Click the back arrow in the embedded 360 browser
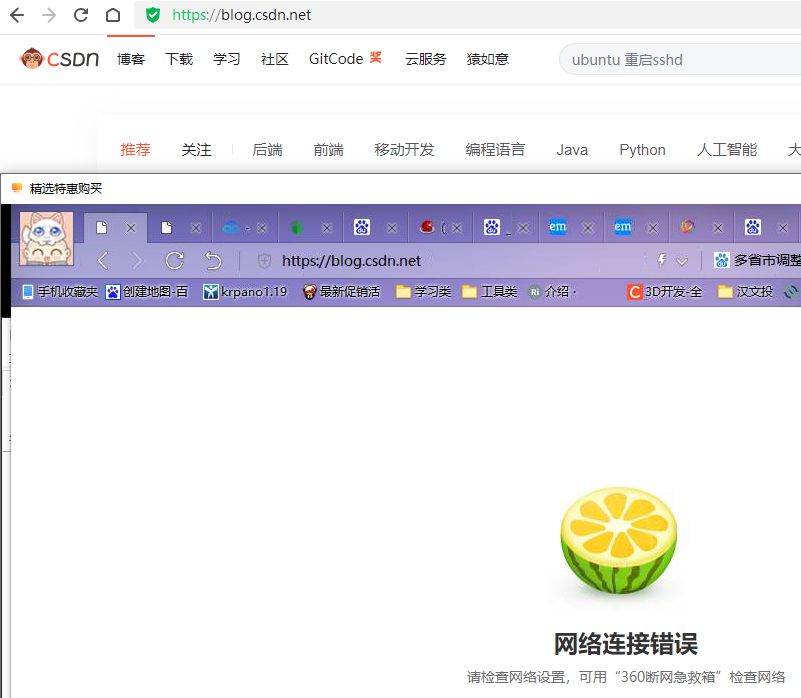Screen dimensions: 801x698 pyautogui.click(x=103, y=259)
